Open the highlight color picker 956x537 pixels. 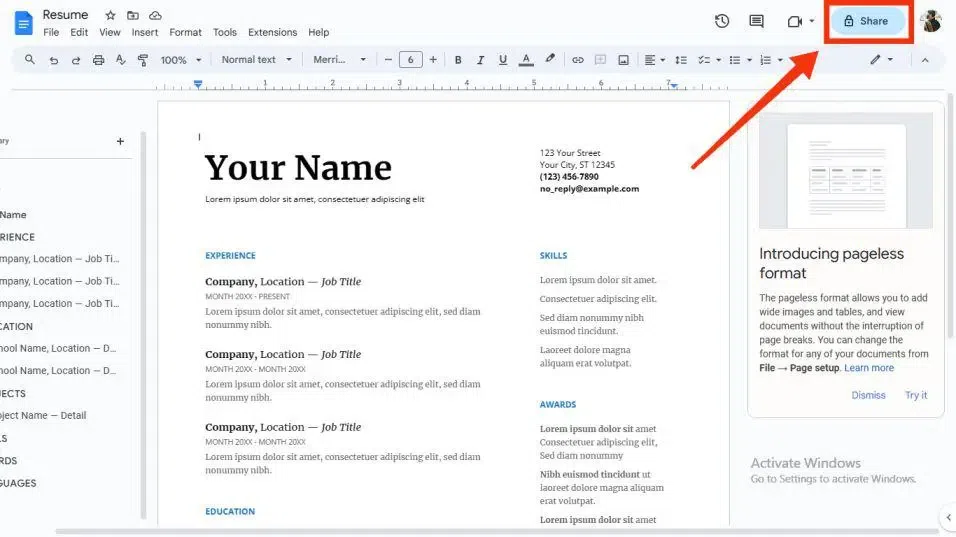550,59
